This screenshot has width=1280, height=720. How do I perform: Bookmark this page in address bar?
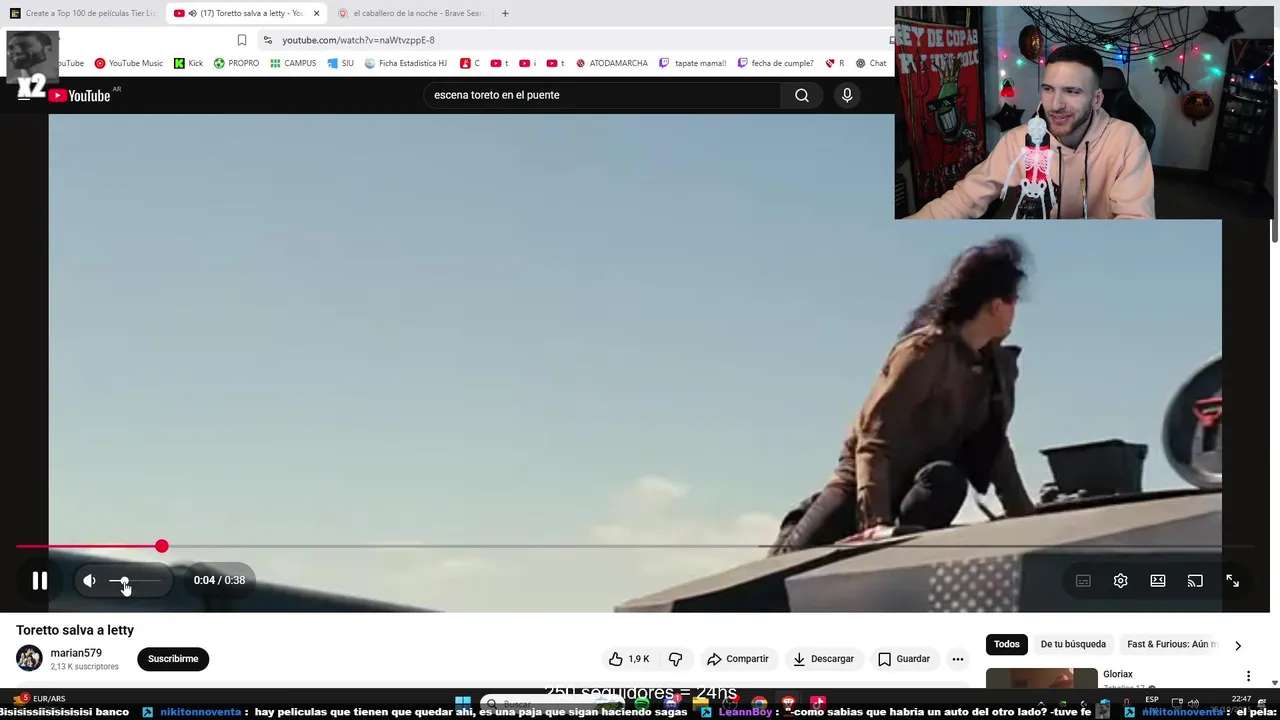[242, 40]
